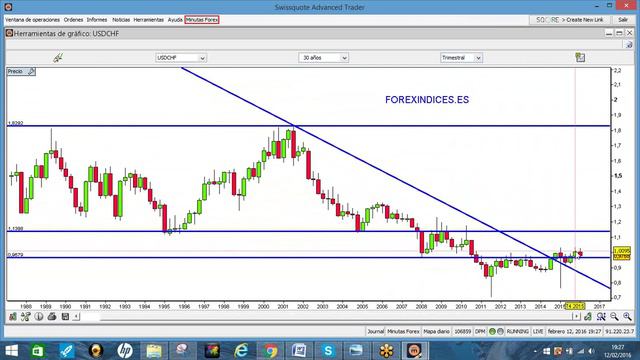The height and width of the screenshot is (360, 640).
Task: Click the highlighted T4 2015 date marker
Action: (575, 306)
